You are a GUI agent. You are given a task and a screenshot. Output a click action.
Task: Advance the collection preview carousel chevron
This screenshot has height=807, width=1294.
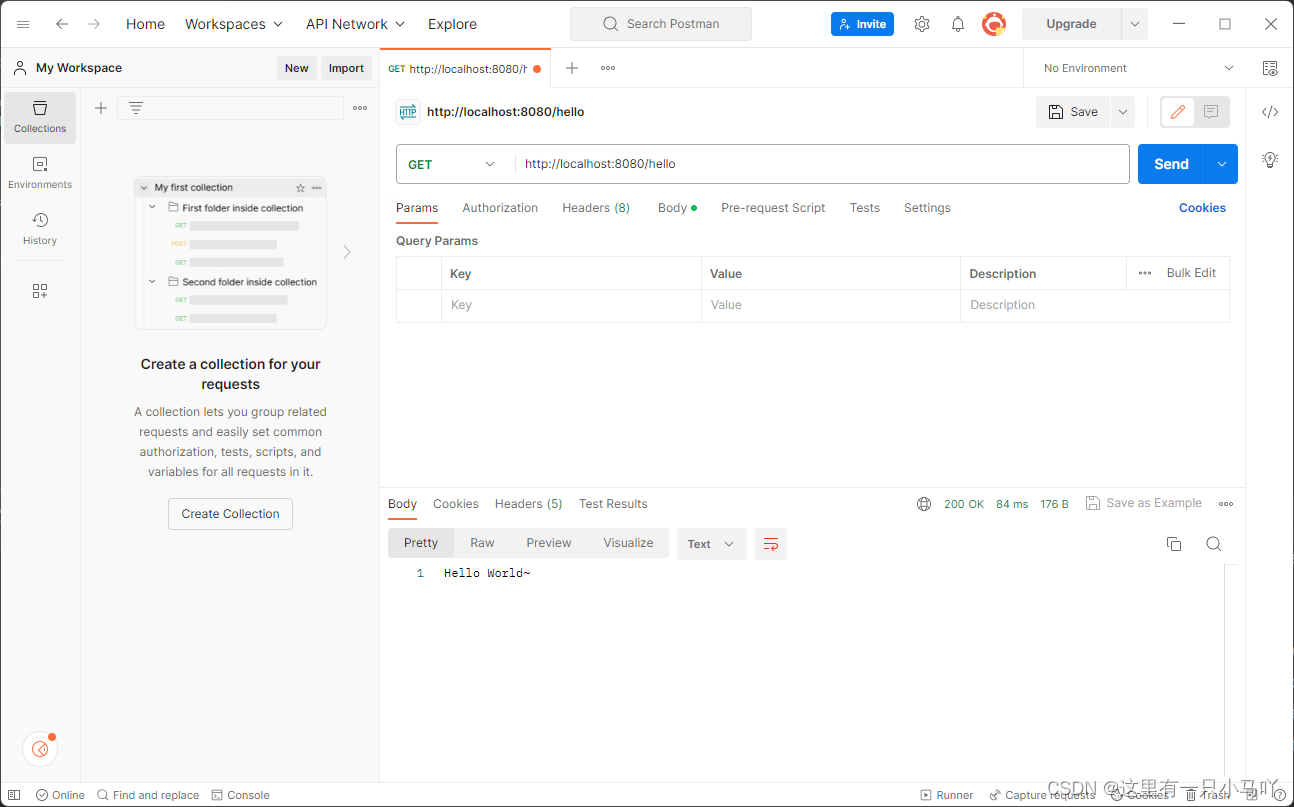pos(347,252)
